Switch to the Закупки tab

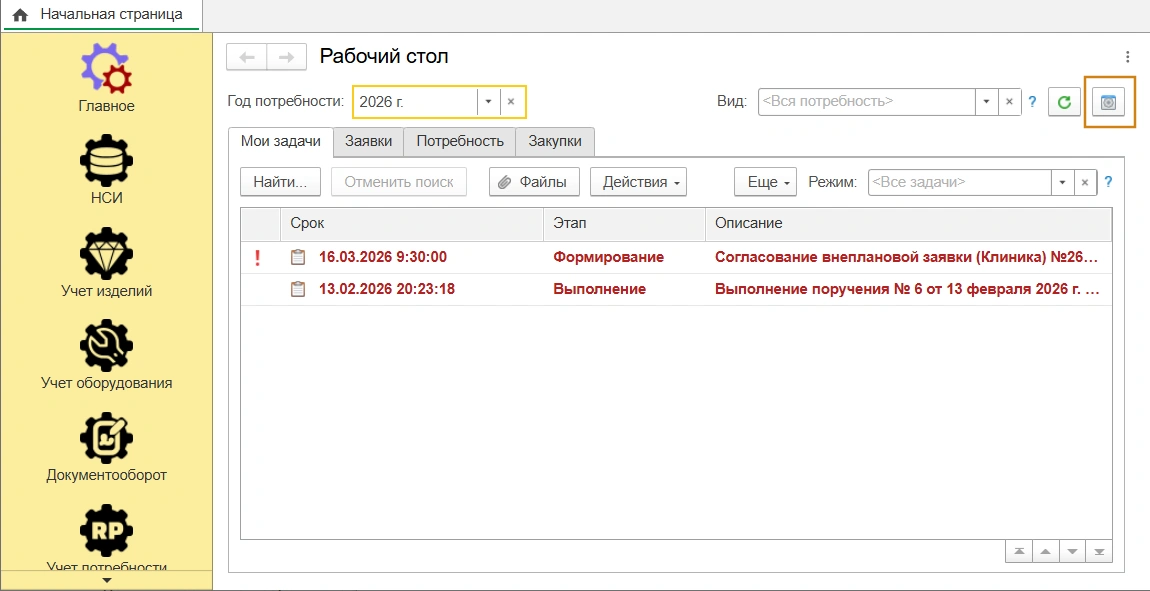[x=555, y=142]
